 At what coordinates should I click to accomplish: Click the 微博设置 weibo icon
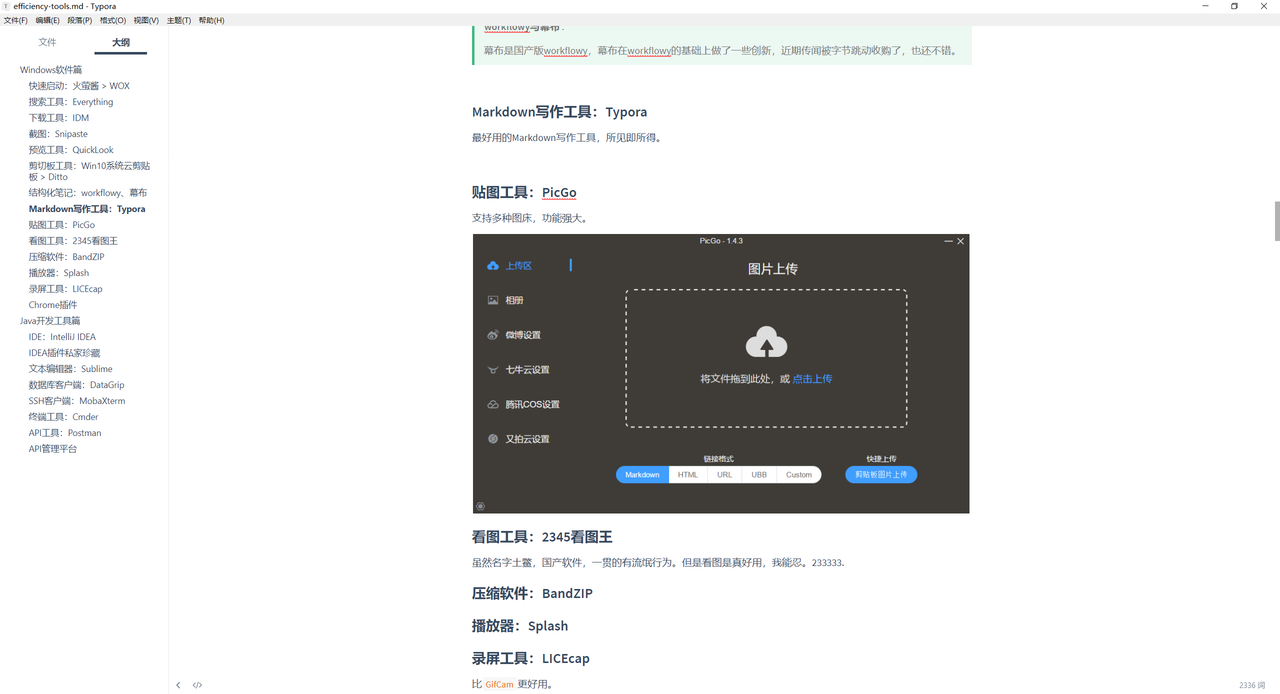tap(493, 335)
